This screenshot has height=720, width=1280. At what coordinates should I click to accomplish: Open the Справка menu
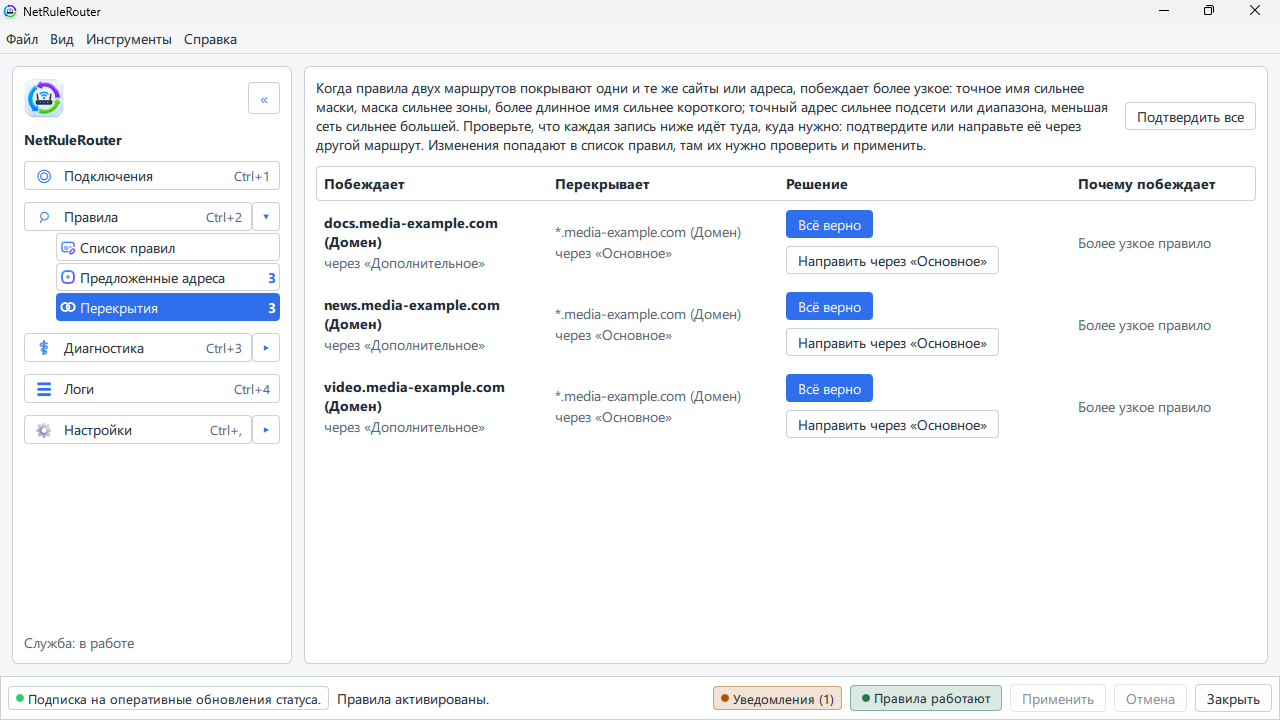tap(211, 40)
